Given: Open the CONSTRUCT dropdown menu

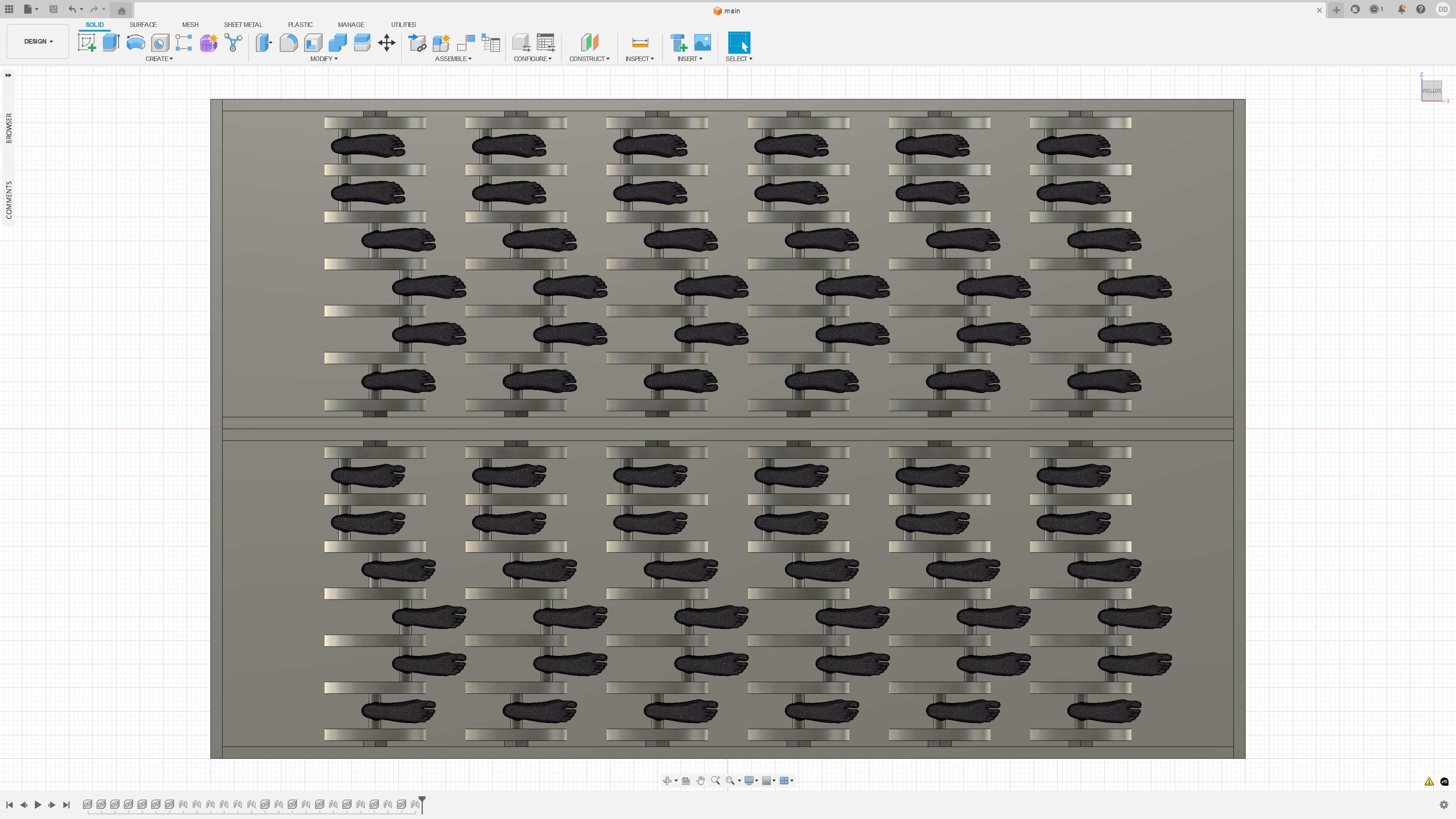Looking at the screenshot, I should click(x=589, y=59).
